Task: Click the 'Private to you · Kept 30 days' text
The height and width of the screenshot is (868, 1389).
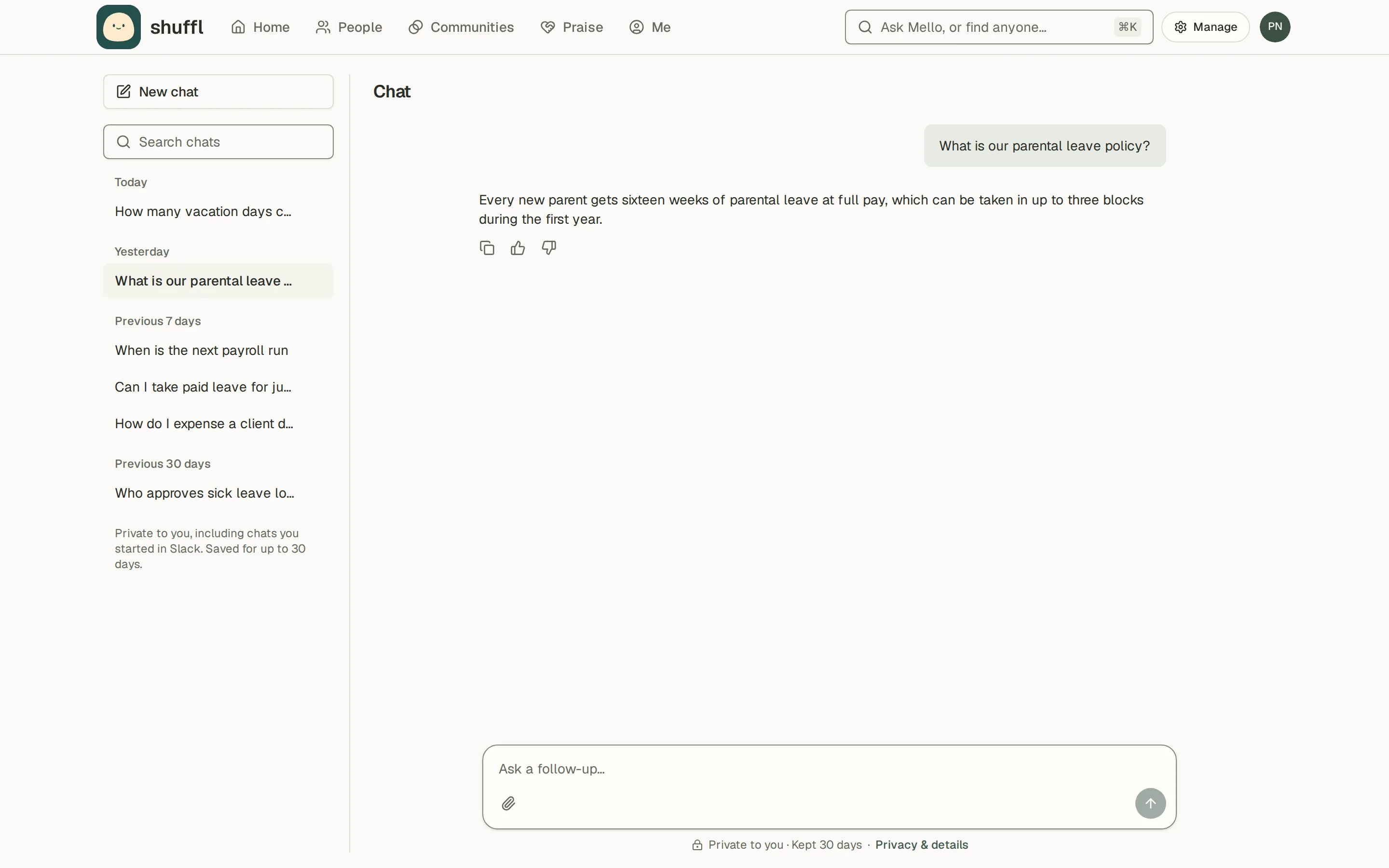Action: [785, 844]
